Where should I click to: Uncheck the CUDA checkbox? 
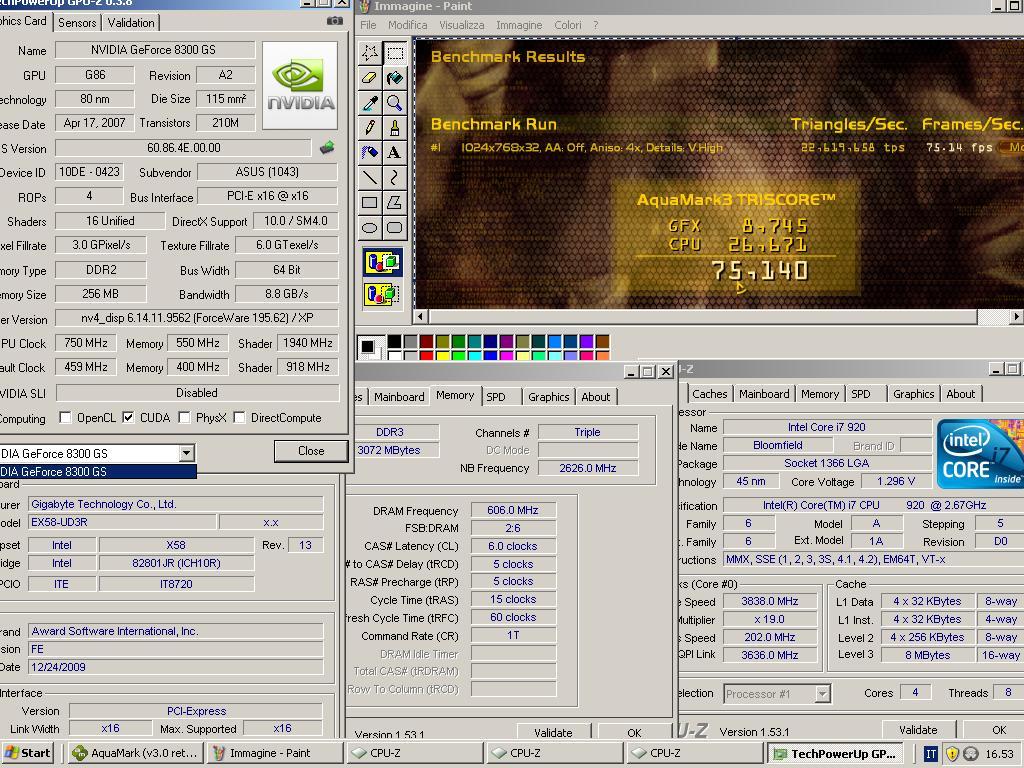point(129,417)
